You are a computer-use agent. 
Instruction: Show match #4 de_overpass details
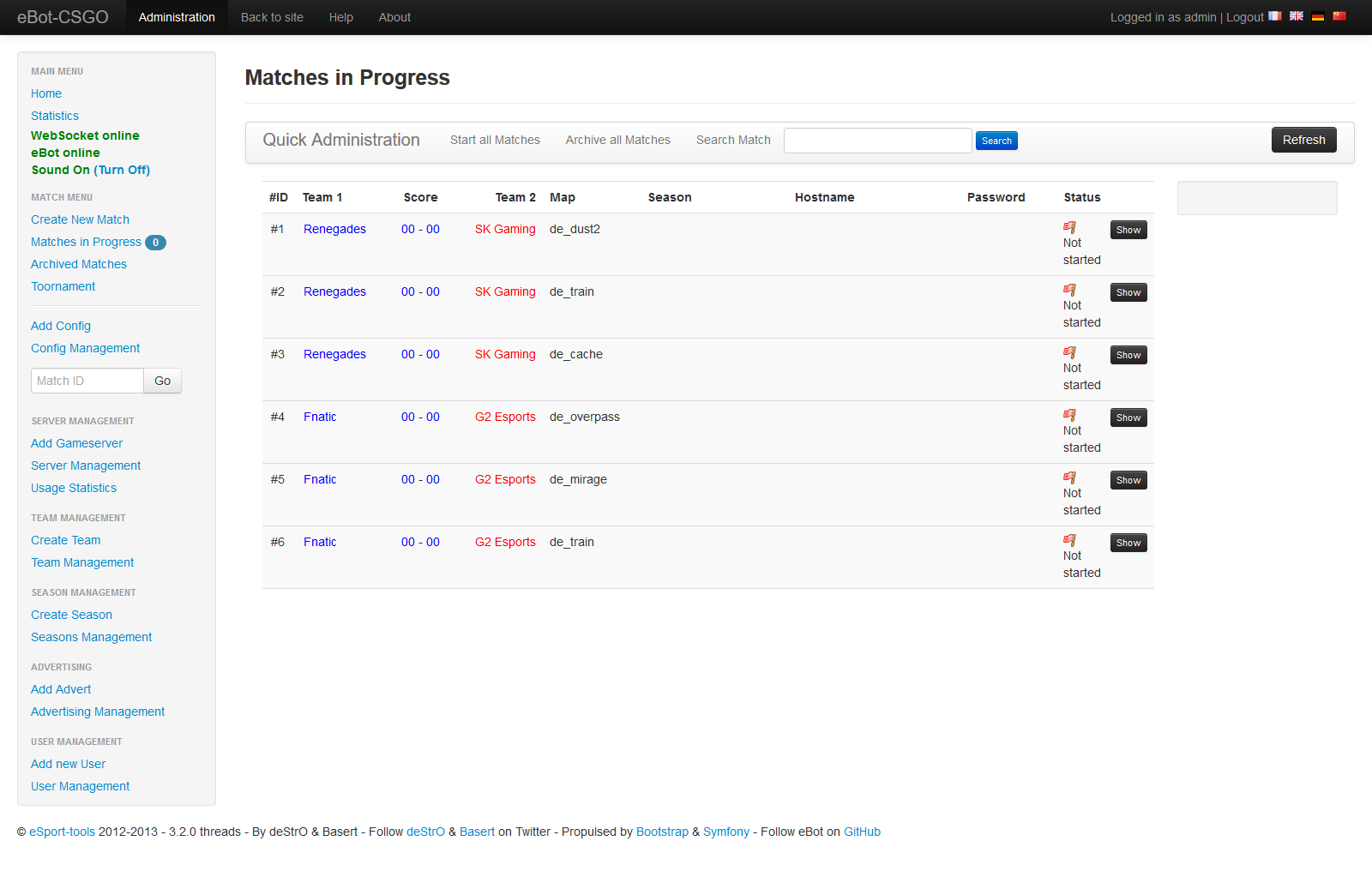(1128, 417)
